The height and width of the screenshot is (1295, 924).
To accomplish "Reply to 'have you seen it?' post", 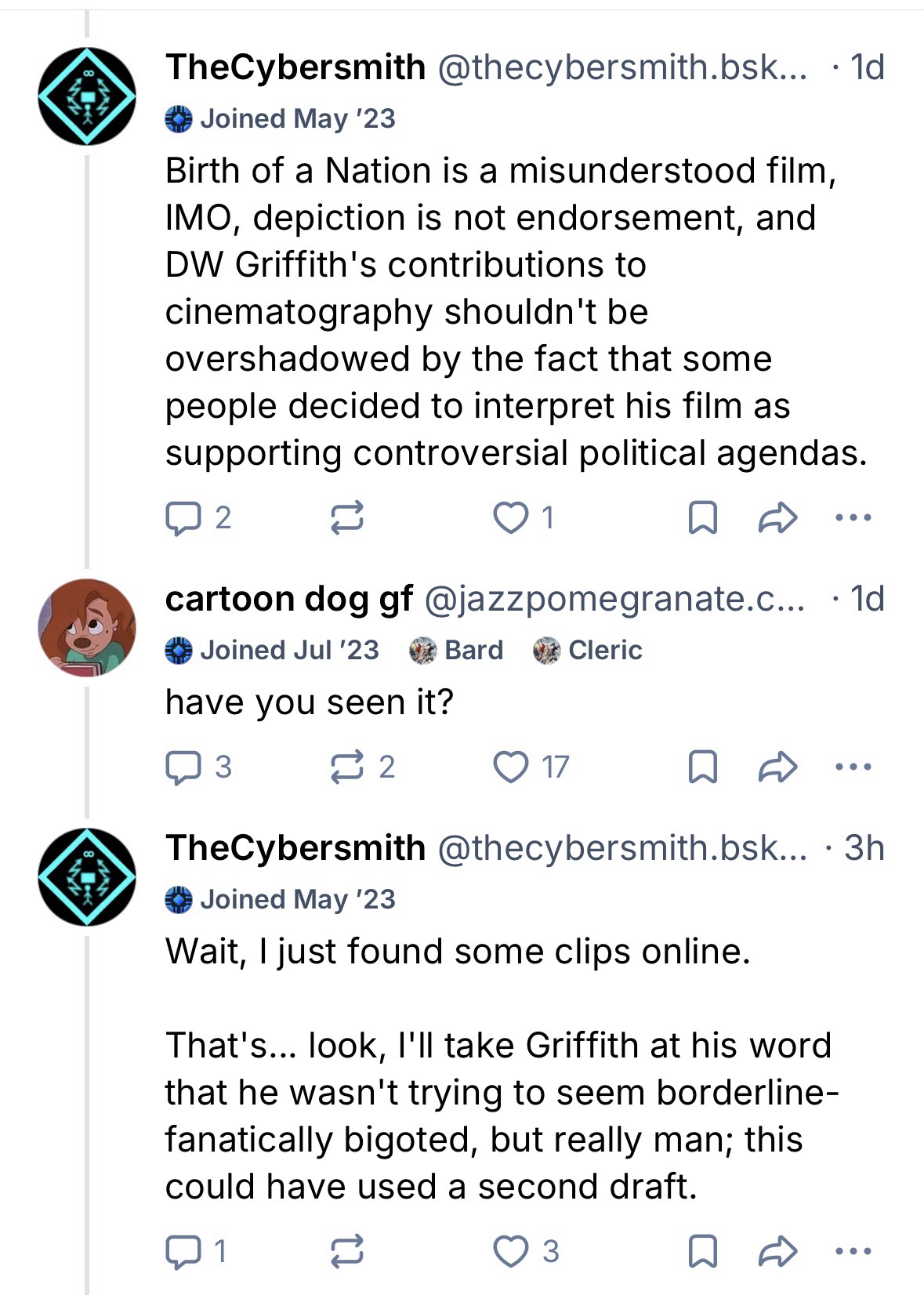I will coord(183,767).
